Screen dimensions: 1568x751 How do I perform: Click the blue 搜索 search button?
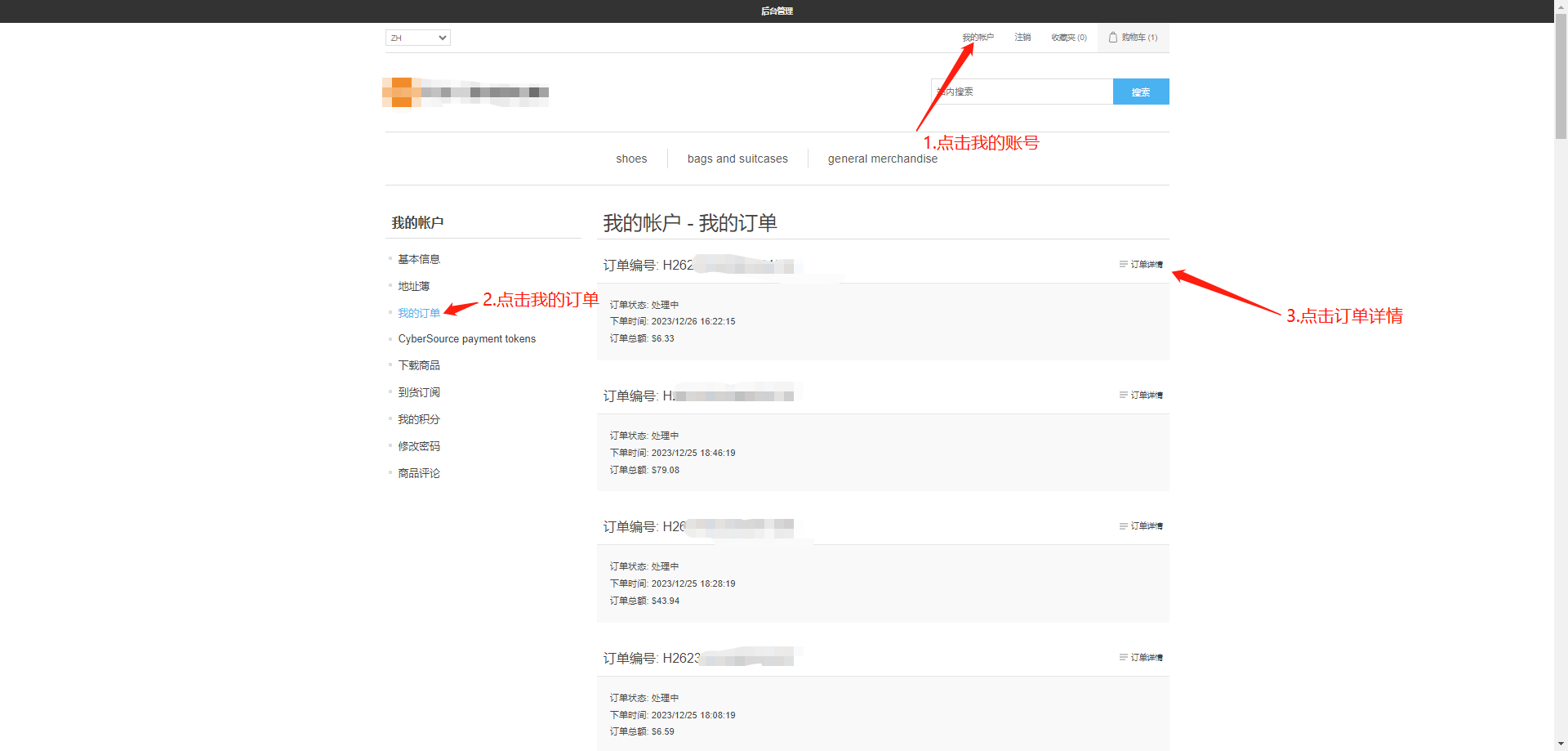click(x=1140, y=92)
